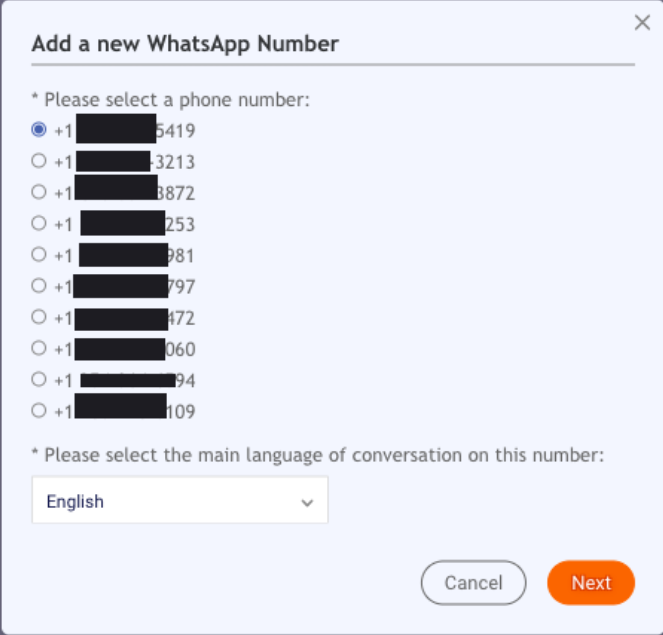This screenshot has height=635, width=663.
Task: Click the language dropdown chevron arrow
Action: [307, 503]
